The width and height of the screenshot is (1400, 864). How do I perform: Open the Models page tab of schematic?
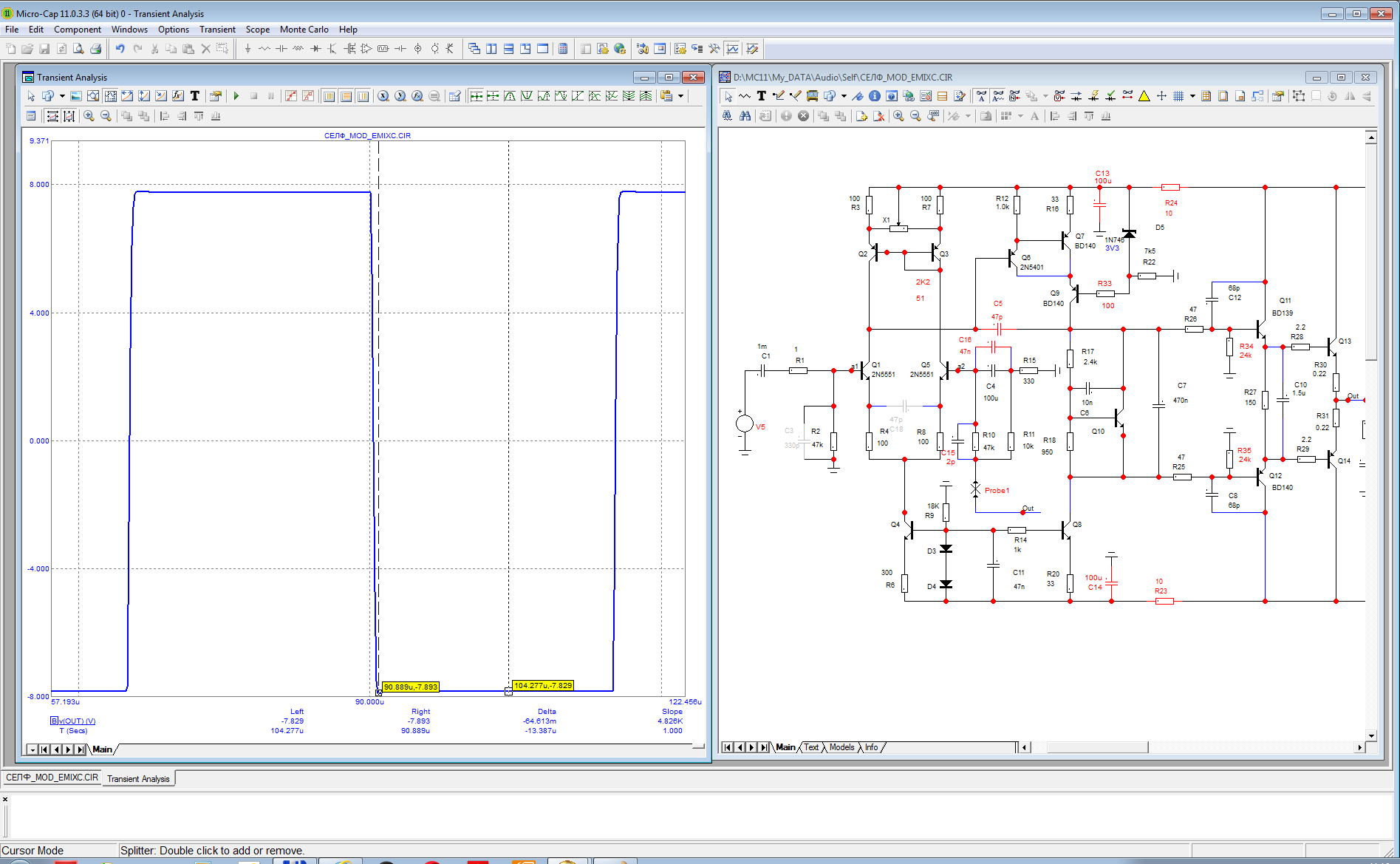click(841, 747)
